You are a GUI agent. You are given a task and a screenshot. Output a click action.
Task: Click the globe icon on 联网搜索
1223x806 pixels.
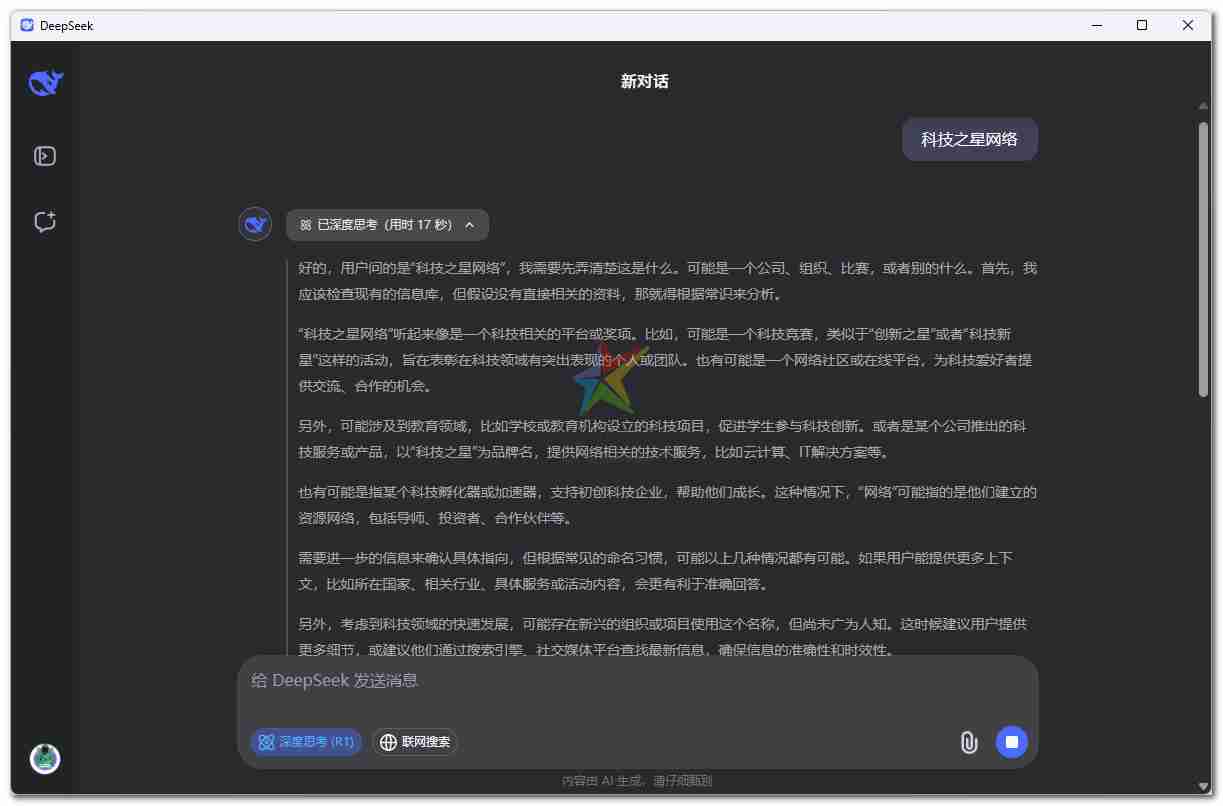point(388,743)
